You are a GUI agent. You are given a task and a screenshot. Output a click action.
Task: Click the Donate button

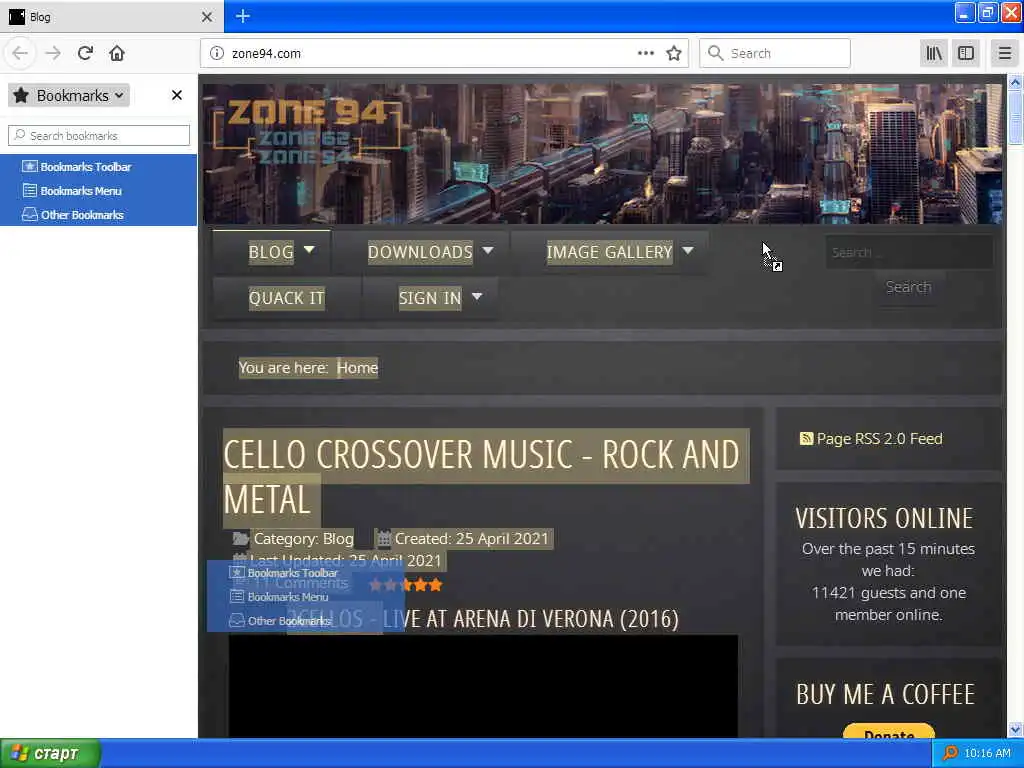889,731
